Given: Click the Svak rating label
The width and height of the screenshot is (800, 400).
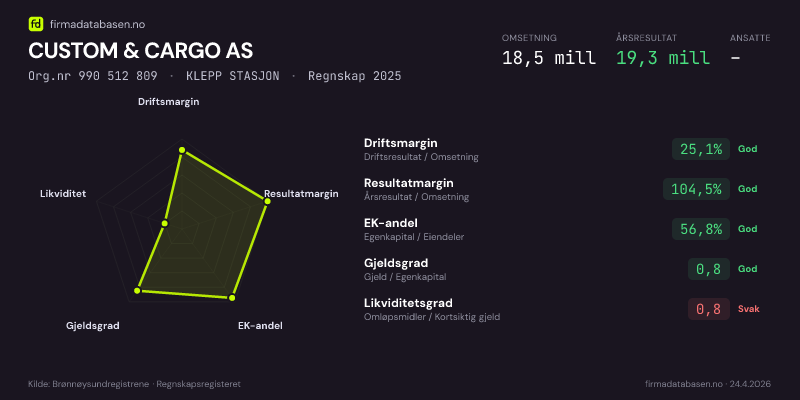Looking at the screenshot, I should pos(748,309).
